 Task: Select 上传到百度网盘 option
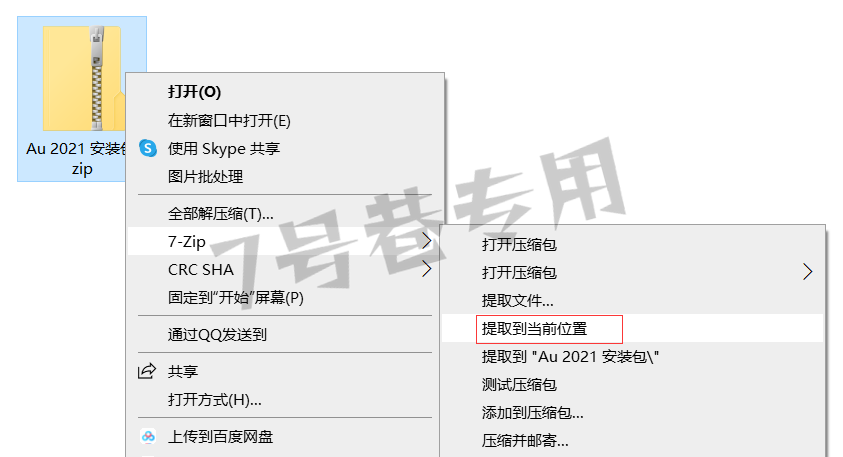coord(220,437)
